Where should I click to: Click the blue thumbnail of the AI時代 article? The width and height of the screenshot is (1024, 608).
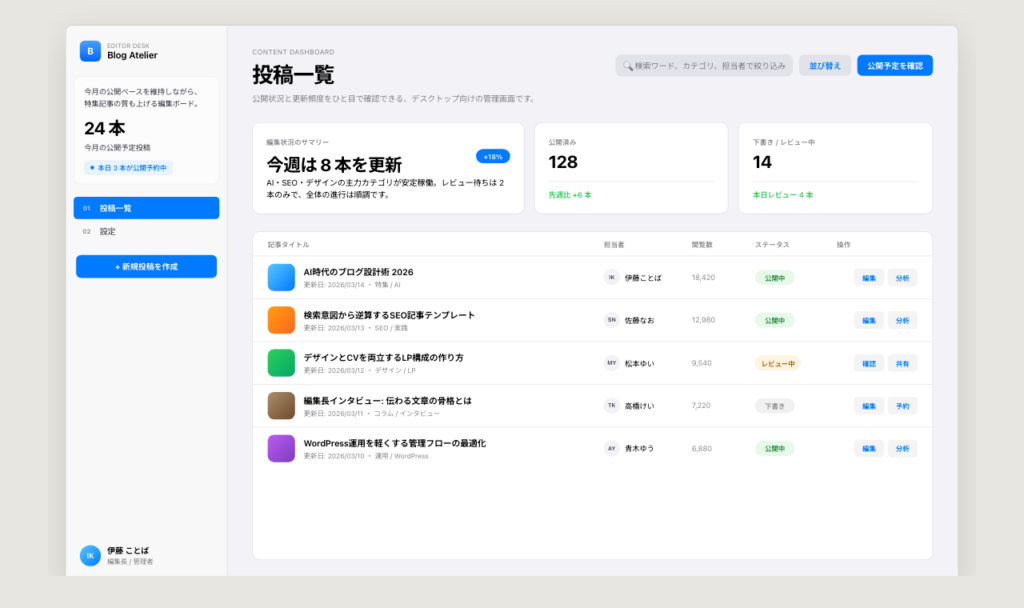[x=281, y=277]
